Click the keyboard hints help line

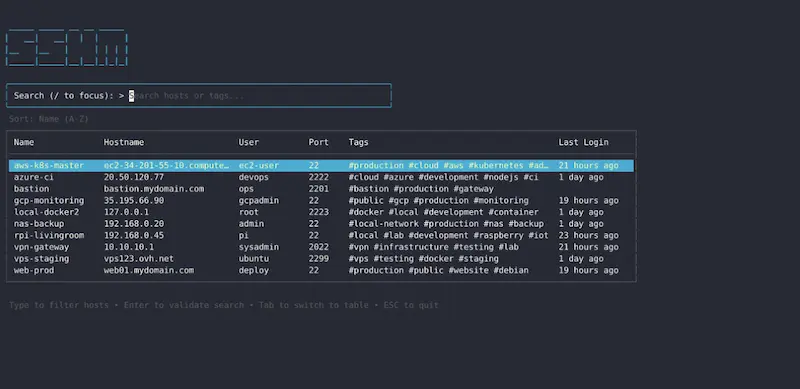223,305
